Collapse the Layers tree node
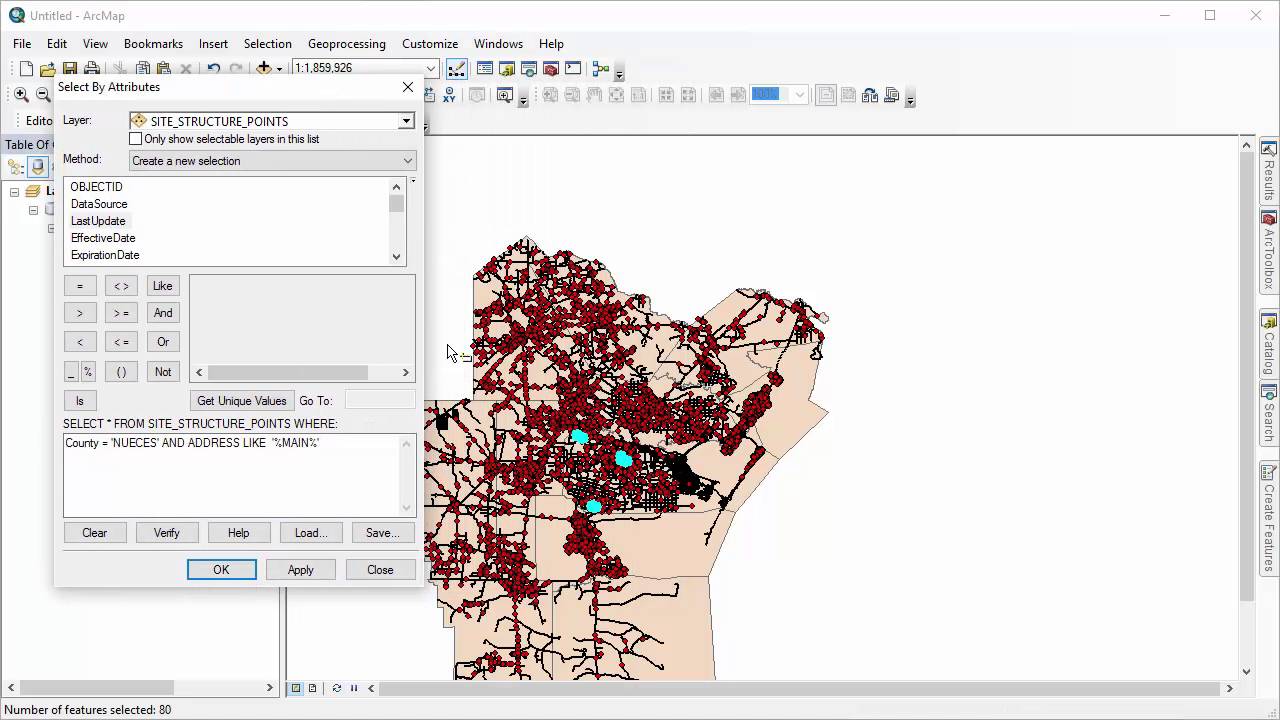Image resolution: width=1280 pixels, height=720 pixels. pyautogui.click(x=14, y=191)
